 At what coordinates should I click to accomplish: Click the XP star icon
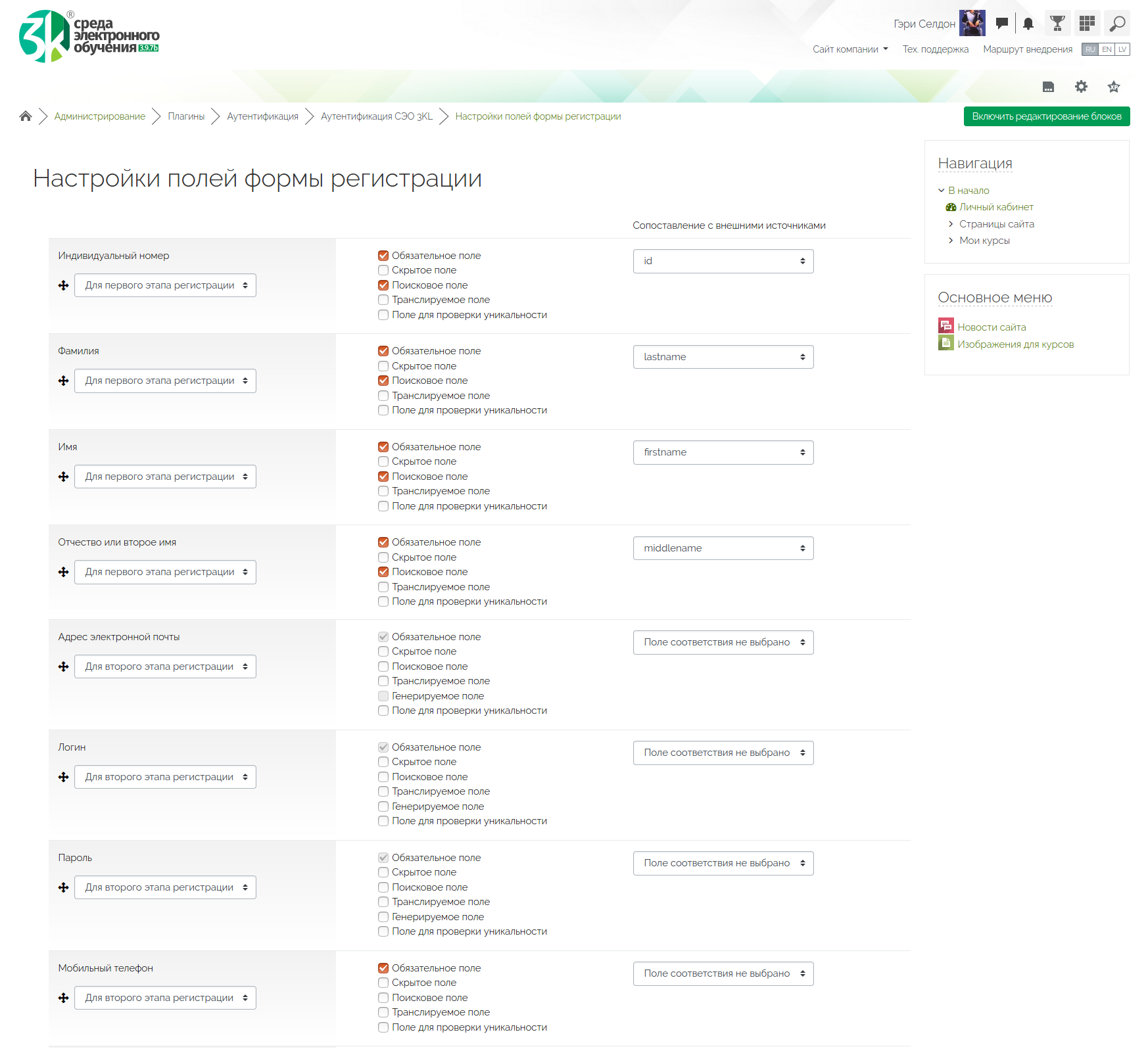1113,87
